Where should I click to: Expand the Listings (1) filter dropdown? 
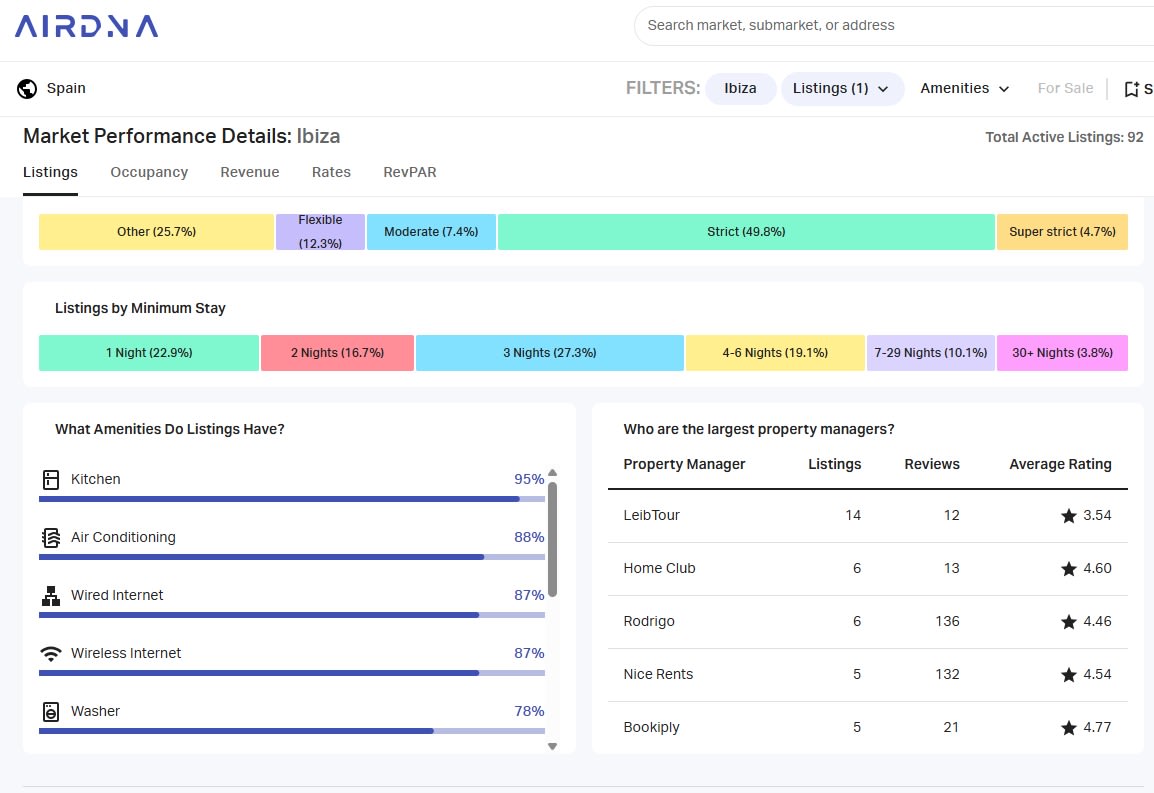coord(842,89)
